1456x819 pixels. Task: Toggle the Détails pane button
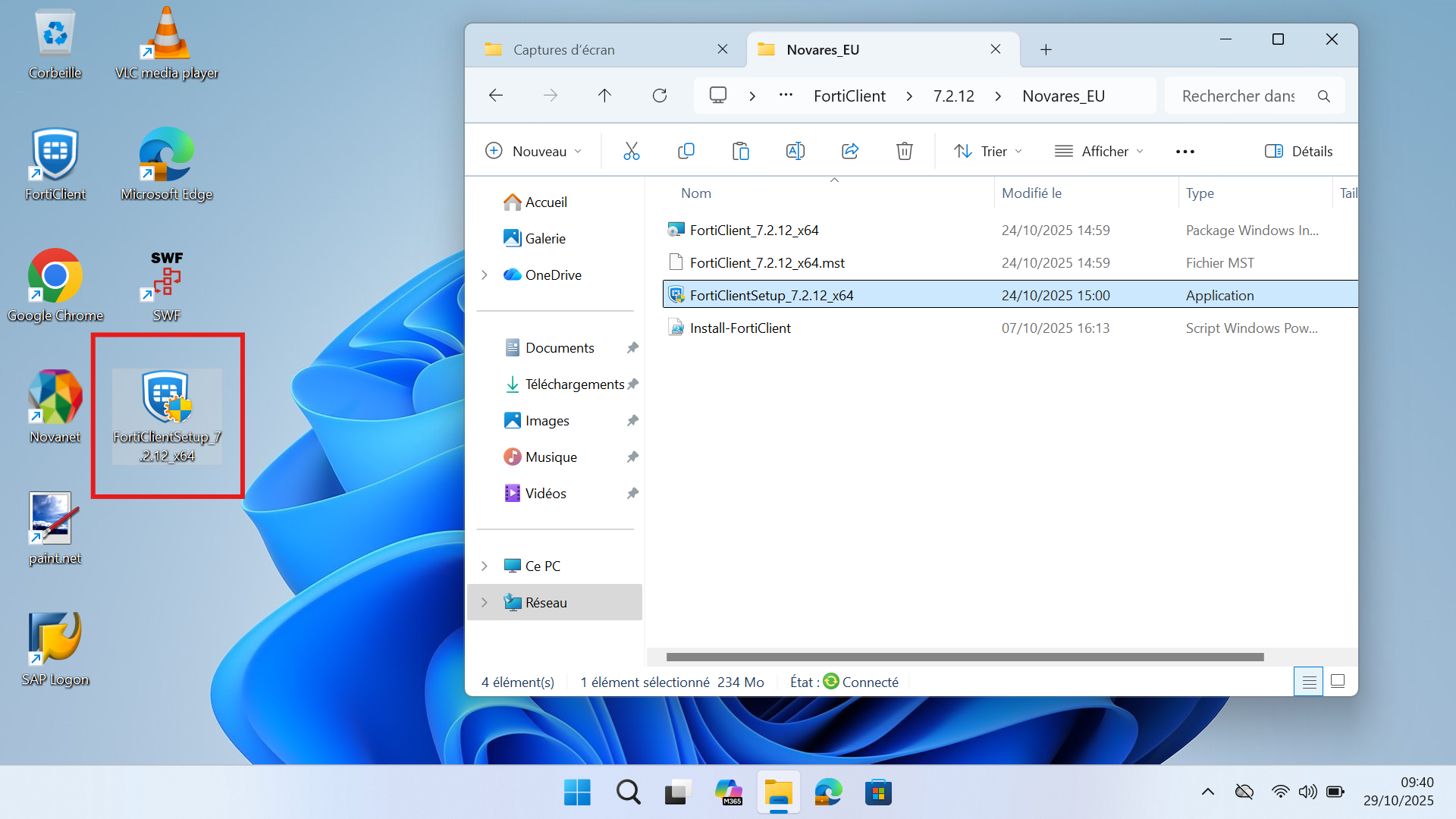tap(1298, 151)
